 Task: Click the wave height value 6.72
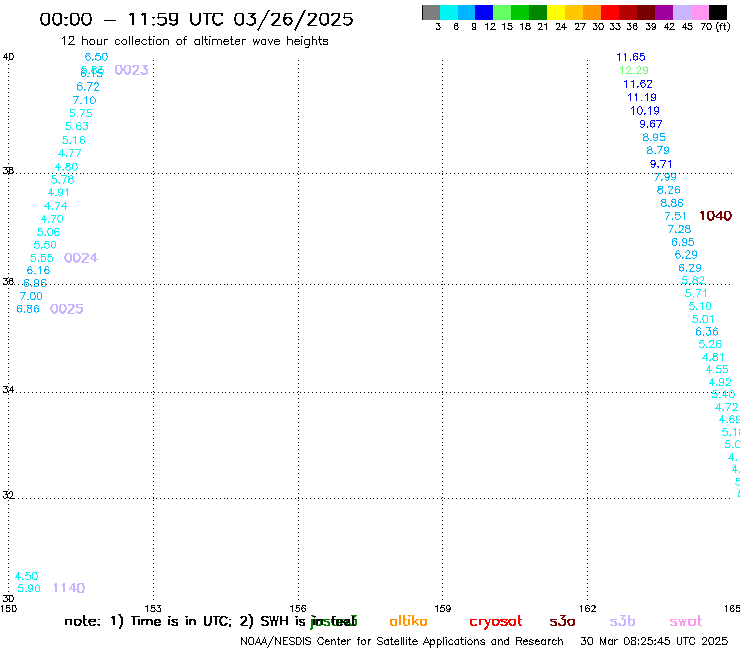click(88, 87)
